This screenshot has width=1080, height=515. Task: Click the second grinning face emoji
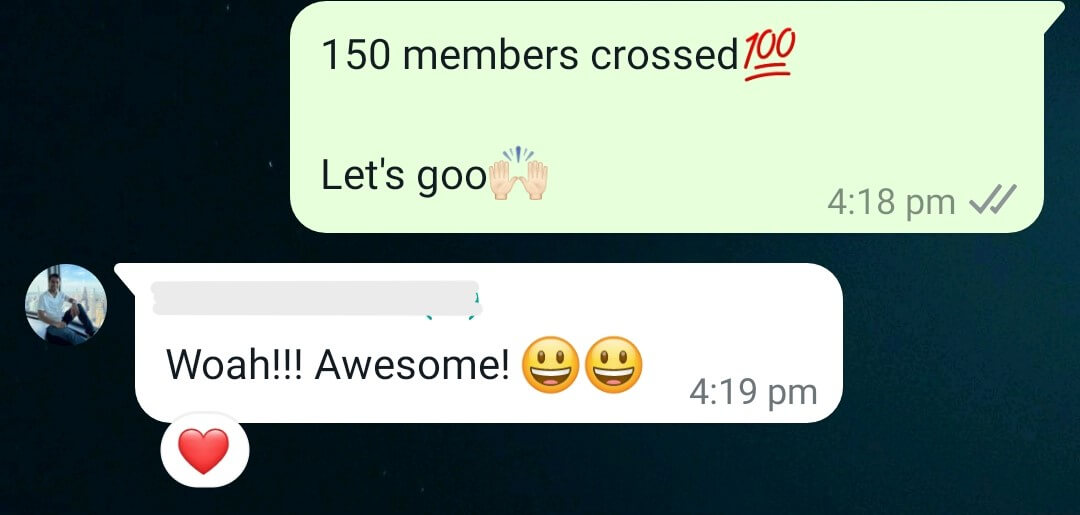[x=613, y=365]
